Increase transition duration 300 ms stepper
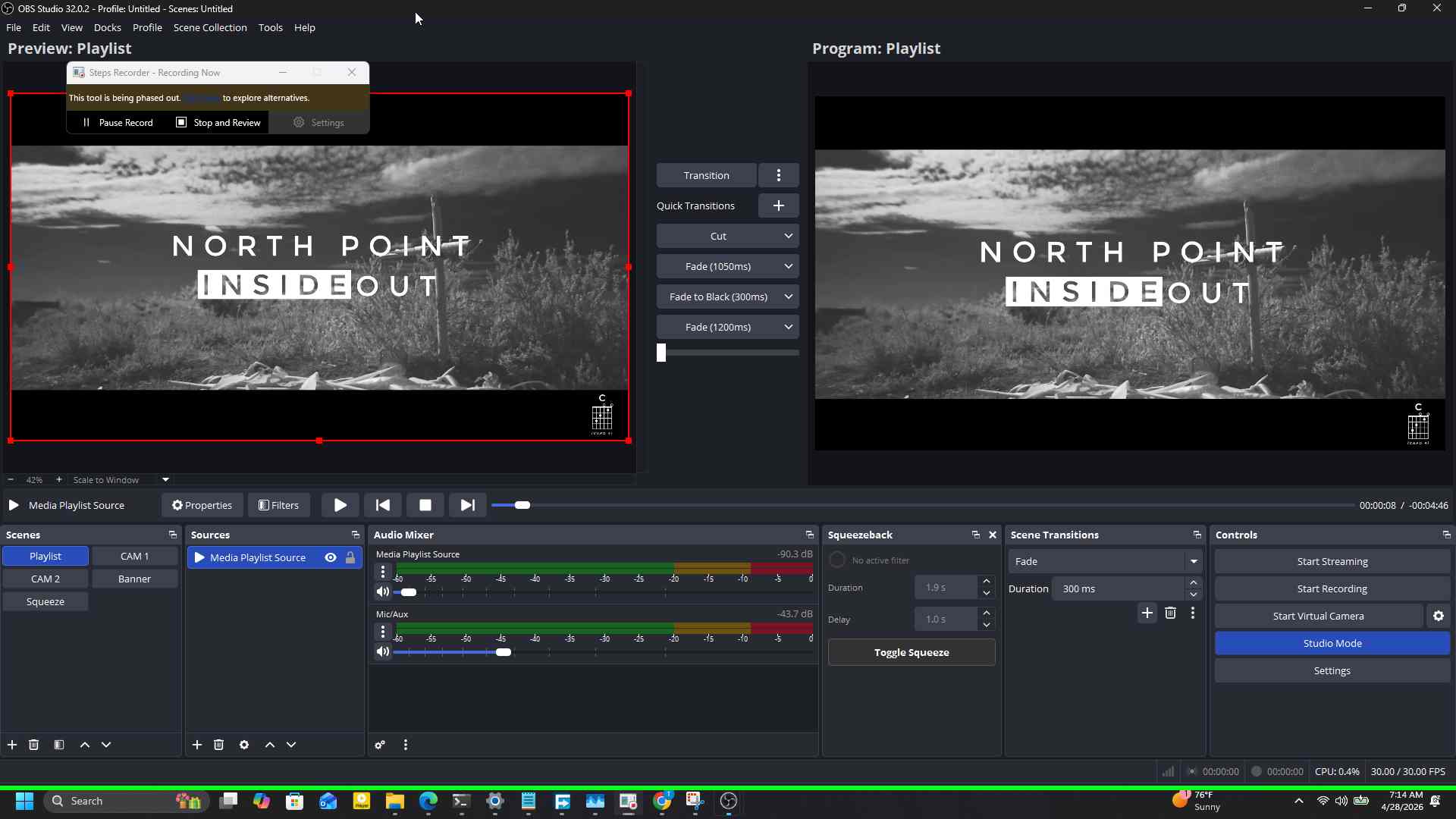1456x819 pixels. (x=1194, y=582)
